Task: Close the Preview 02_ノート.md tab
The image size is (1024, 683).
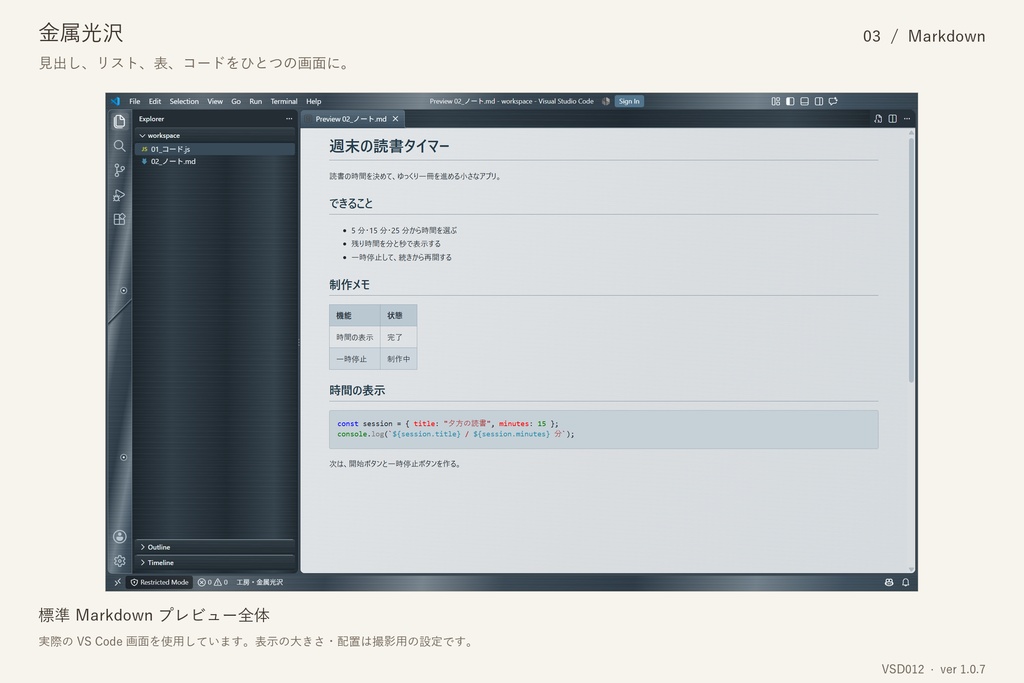Action: pyautogui.click(x=395, y=119)
